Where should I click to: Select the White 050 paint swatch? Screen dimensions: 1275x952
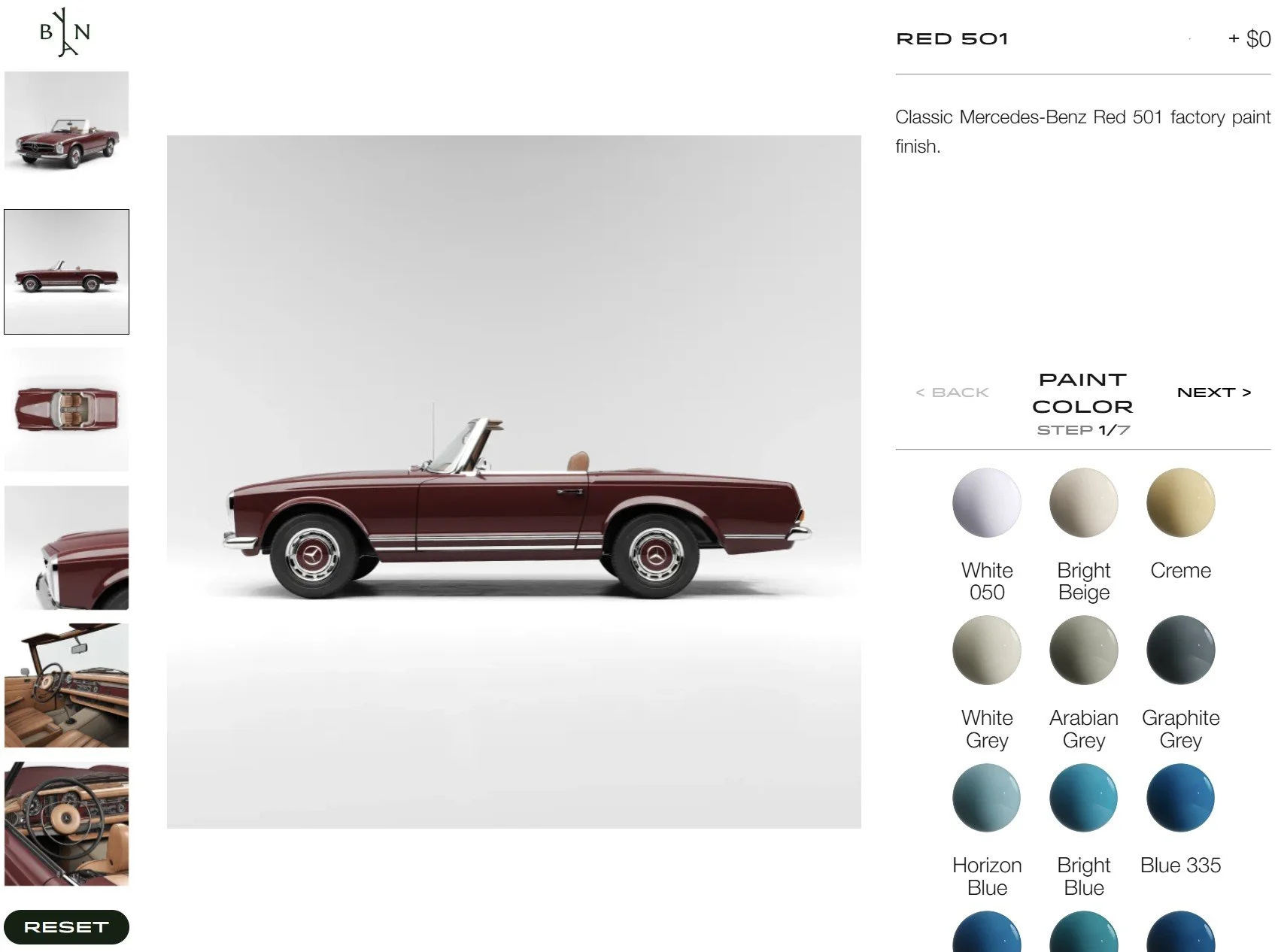click(986, 502)
